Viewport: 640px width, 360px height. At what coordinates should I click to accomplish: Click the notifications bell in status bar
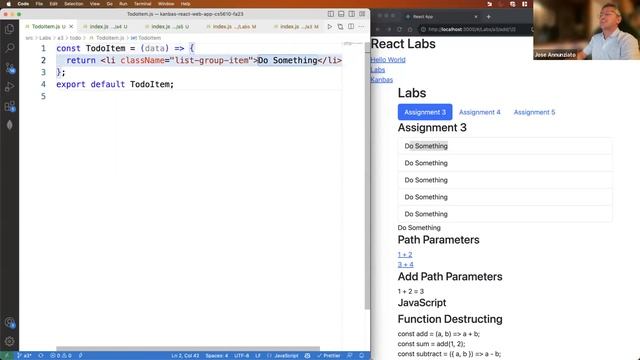361,356
